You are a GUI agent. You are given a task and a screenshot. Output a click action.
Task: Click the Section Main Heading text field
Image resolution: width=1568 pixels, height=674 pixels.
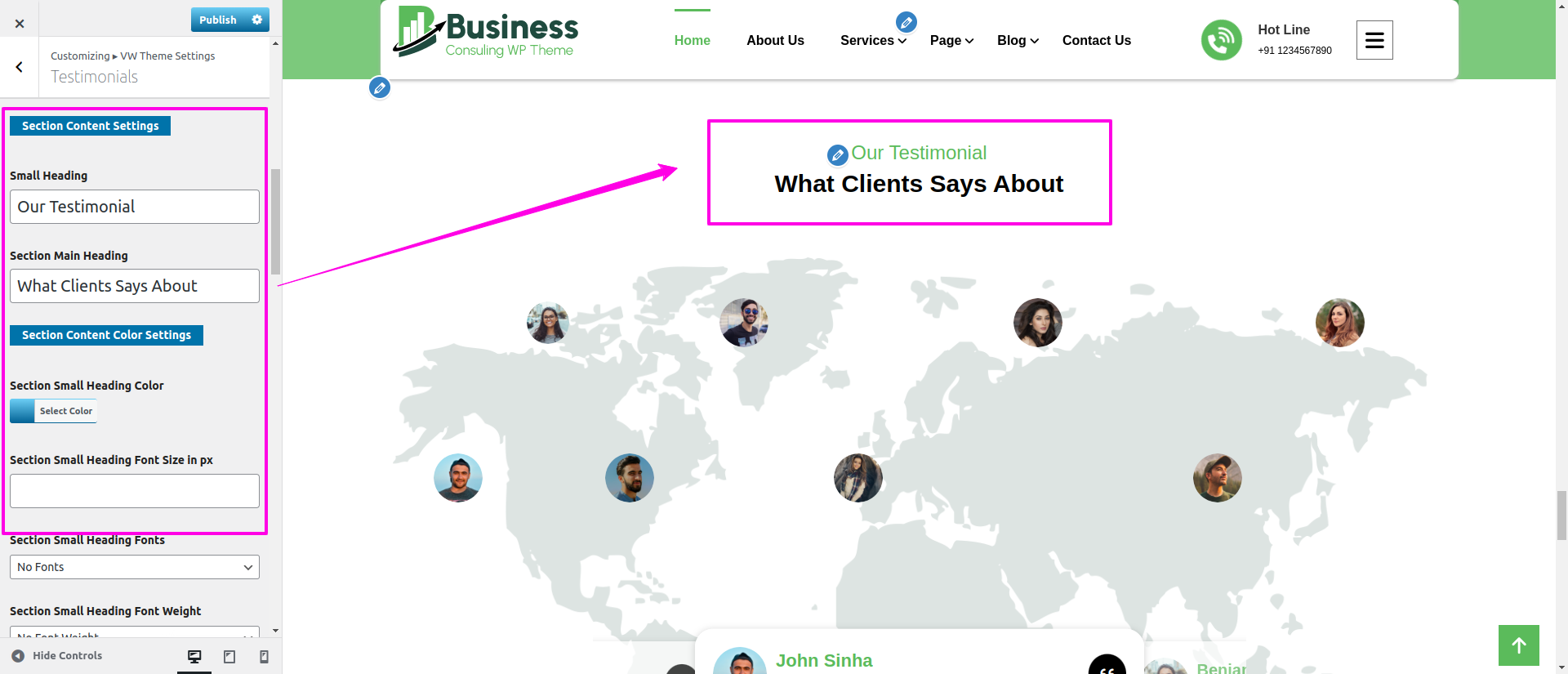135,286
